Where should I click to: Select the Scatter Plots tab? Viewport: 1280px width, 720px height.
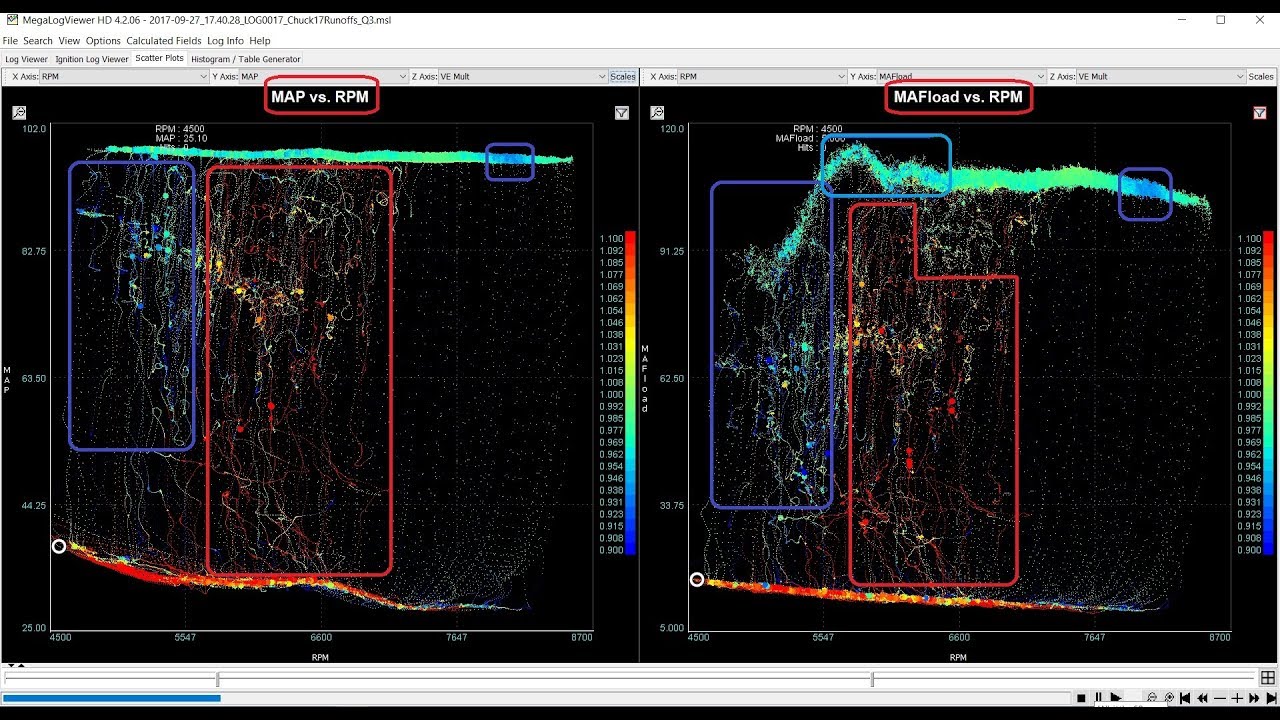tap(160, 58)
